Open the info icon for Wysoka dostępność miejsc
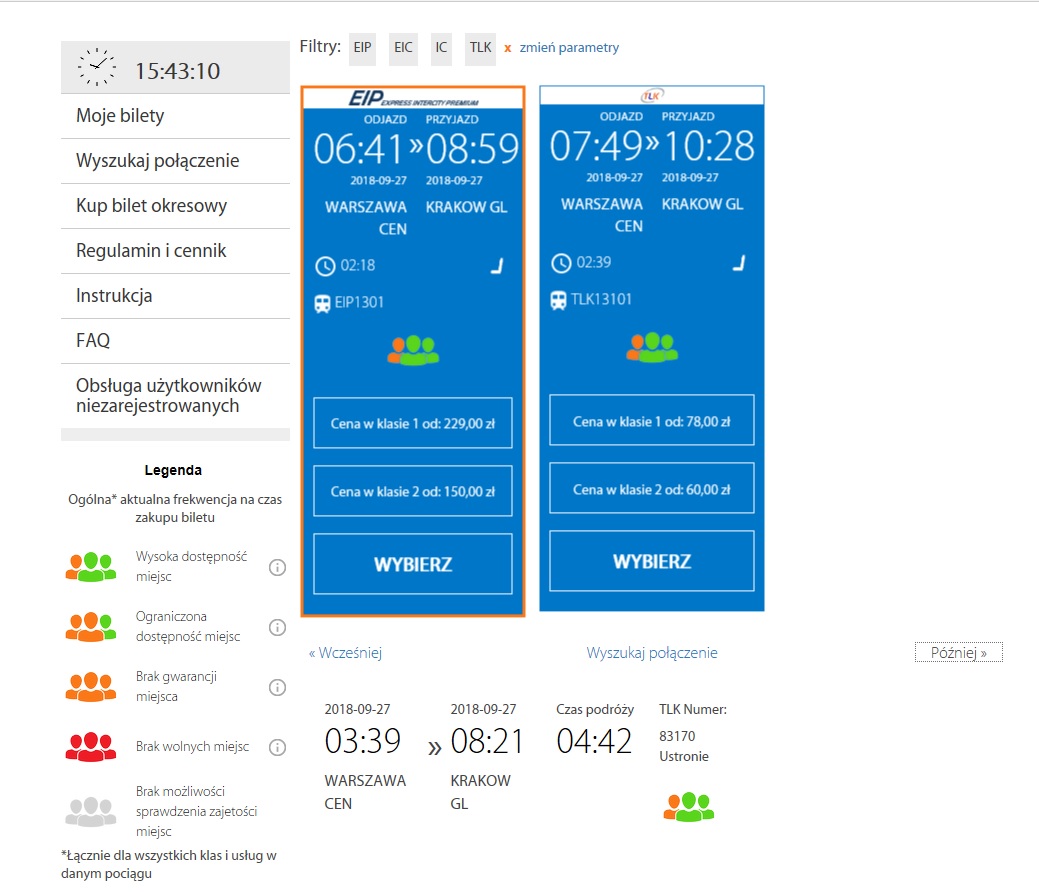 277,567
